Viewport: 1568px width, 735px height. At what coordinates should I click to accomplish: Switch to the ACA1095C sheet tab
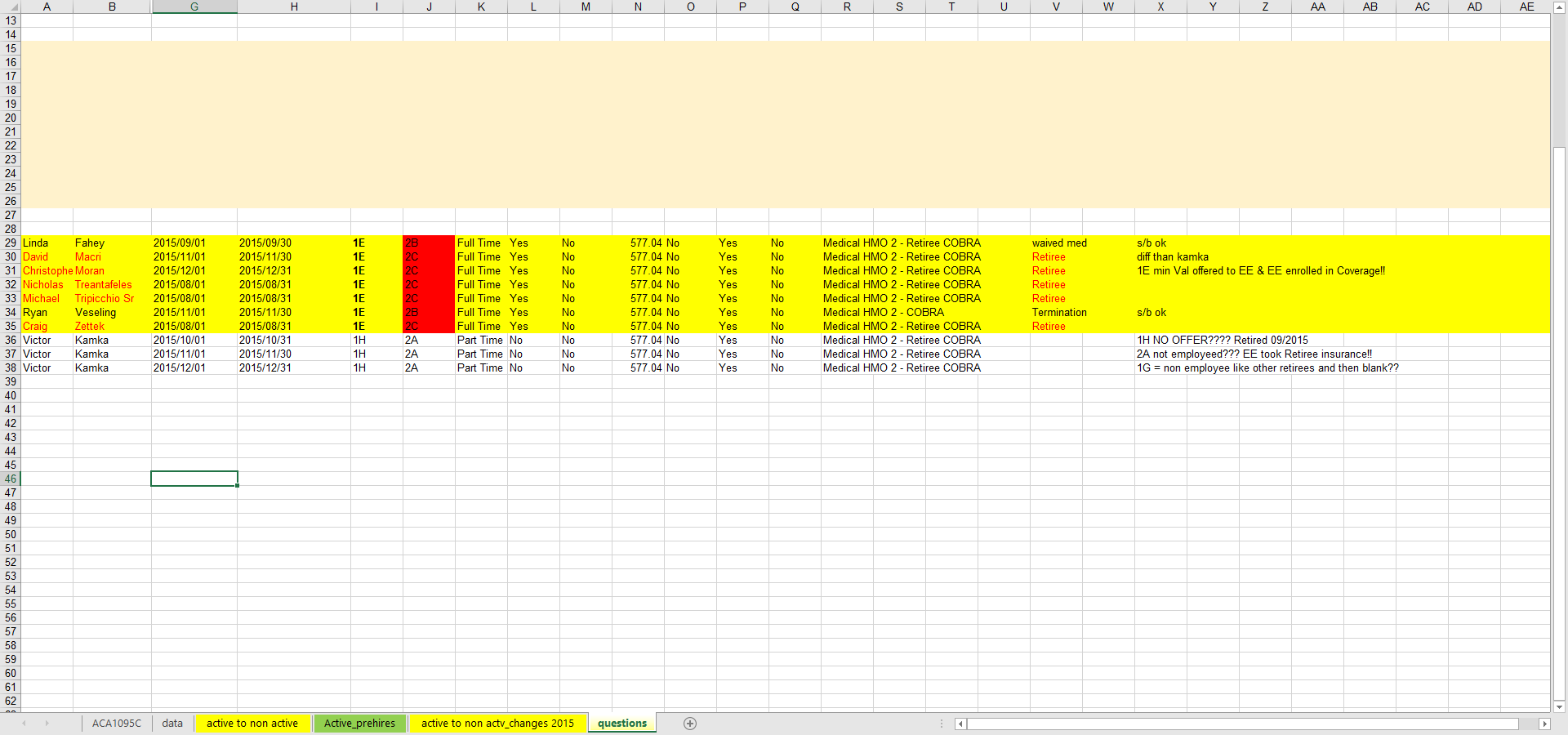116,724
